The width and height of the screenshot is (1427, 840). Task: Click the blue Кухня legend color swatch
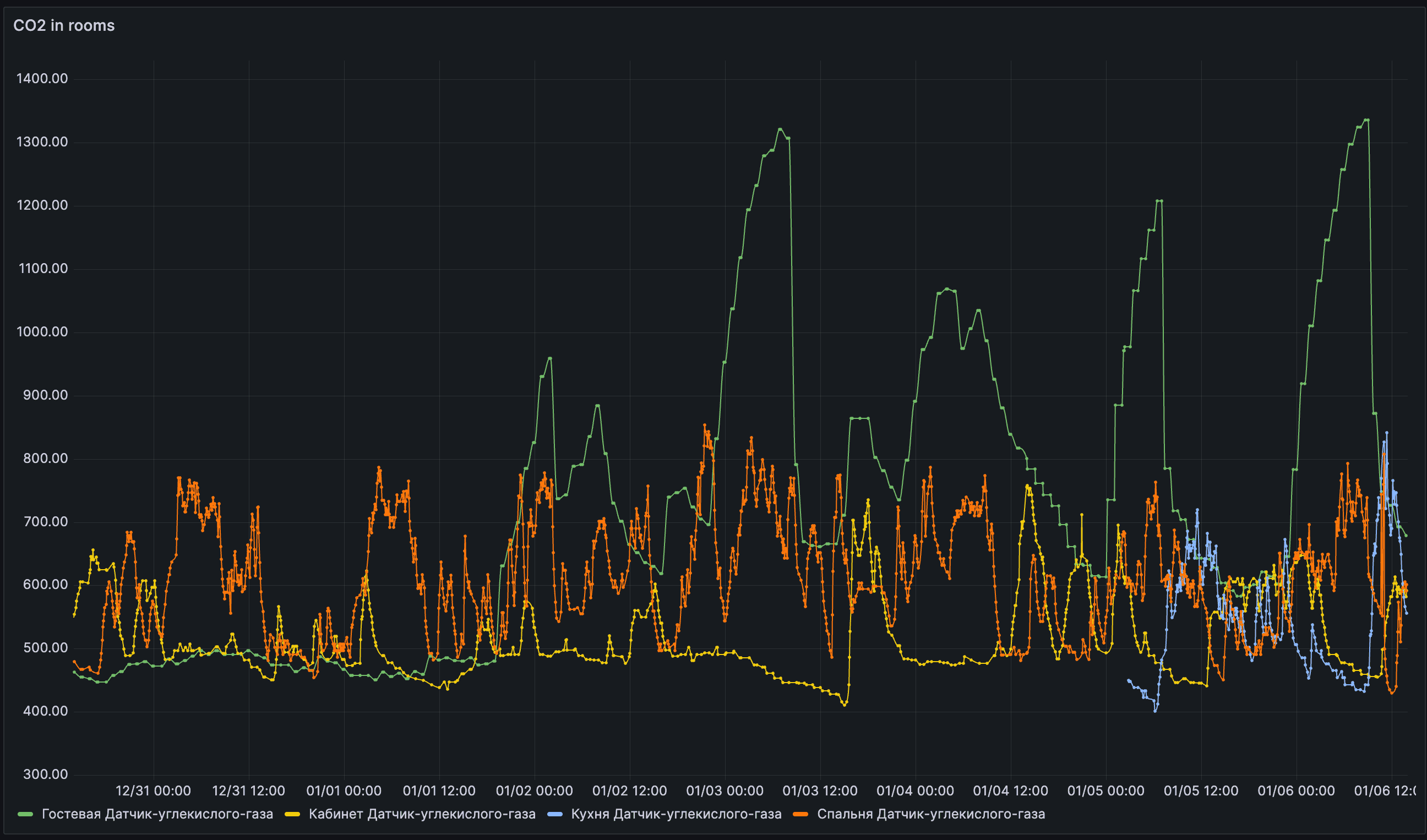[x=555, y=814]
